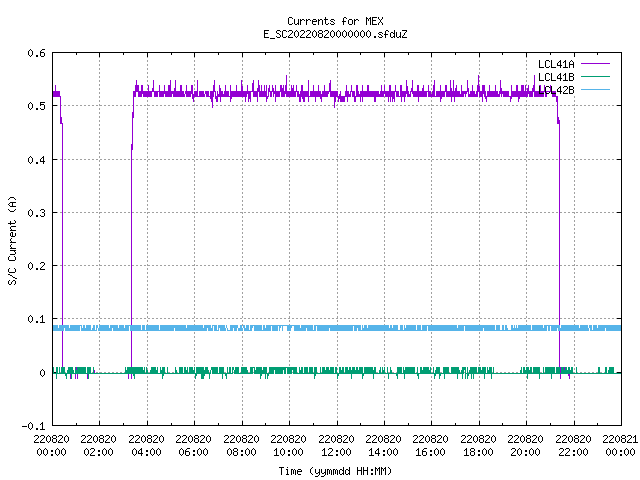
Task: Click the x-axis label 'Time (yymmdd HH:MM)'
Action: coord(335,471)
